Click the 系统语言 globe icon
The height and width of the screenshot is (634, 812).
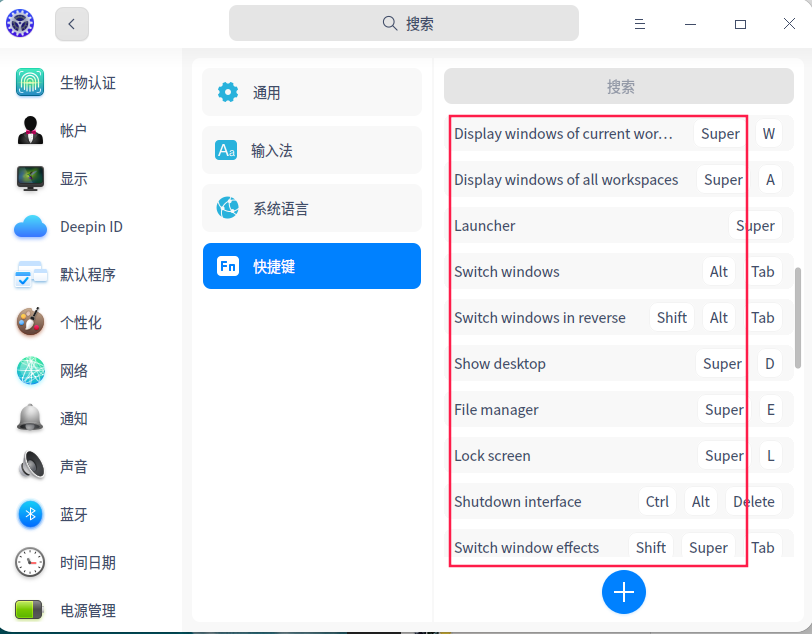pyautogui.click(x=227, y=208)
